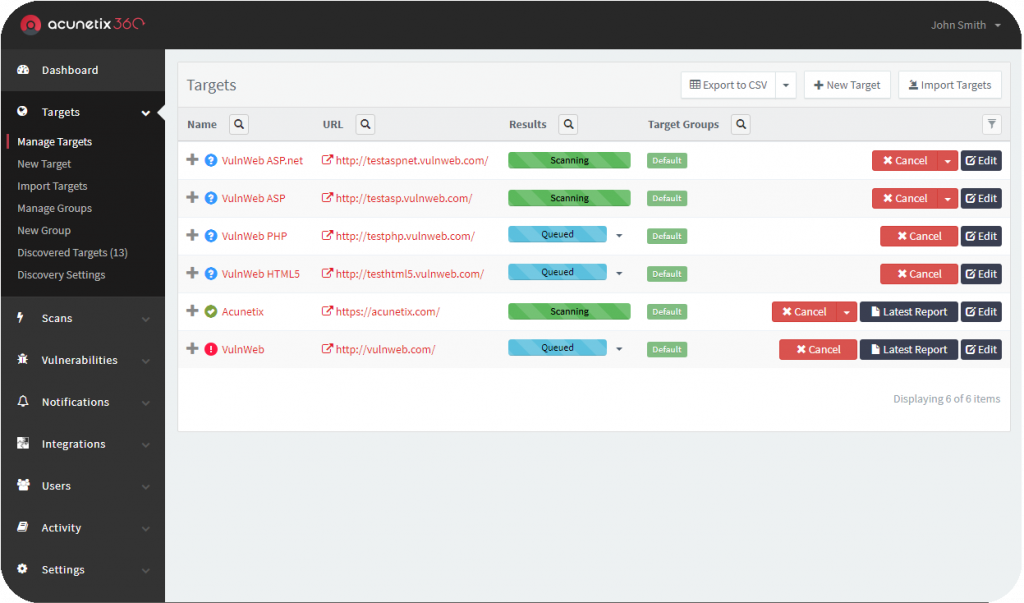Expand the VulnWeb ASP.net row plus
The height and width of the screenshot is (603, 1024).
[x=192, y=159]
